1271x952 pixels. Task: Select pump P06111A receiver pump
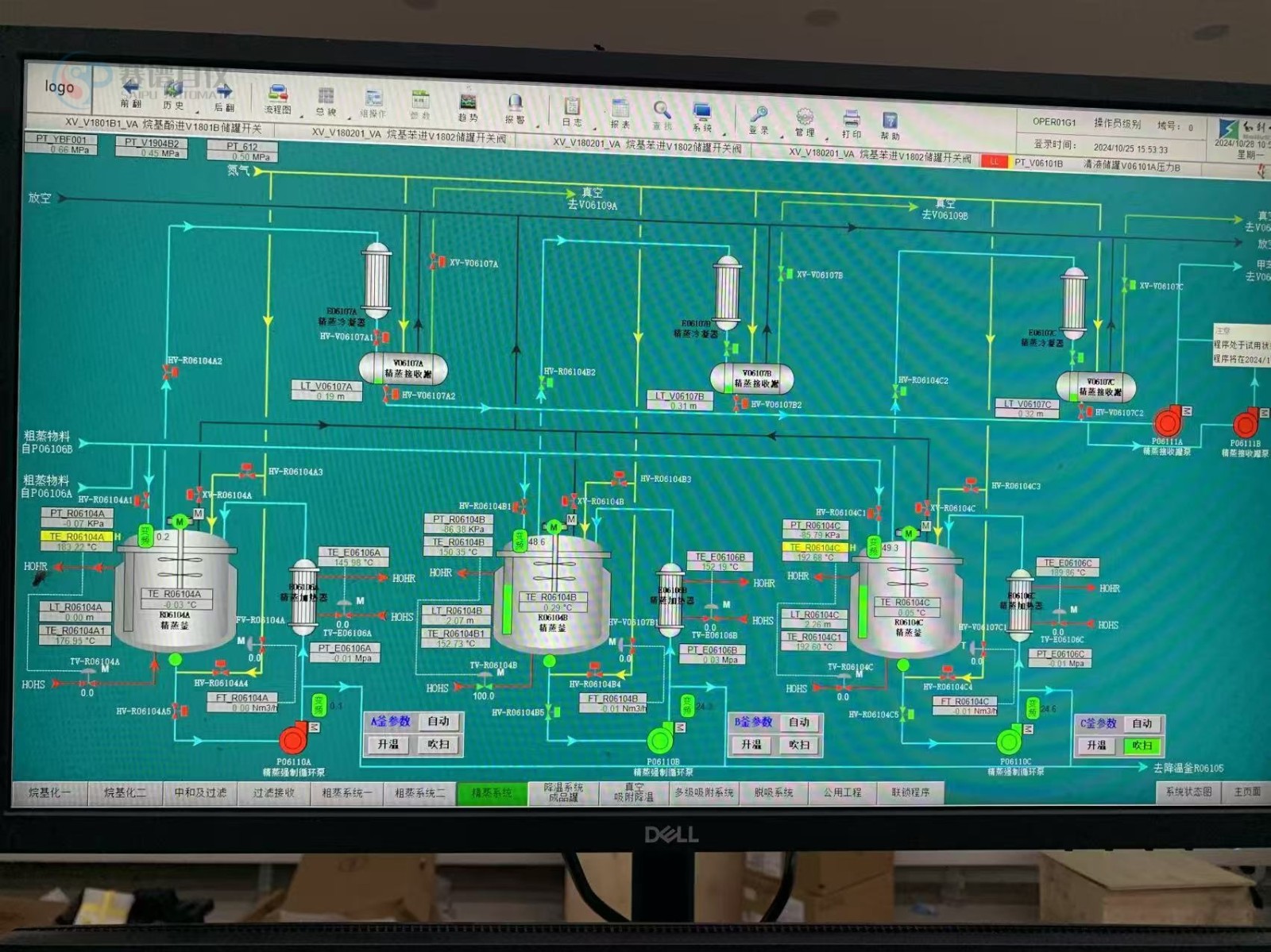1167,422
